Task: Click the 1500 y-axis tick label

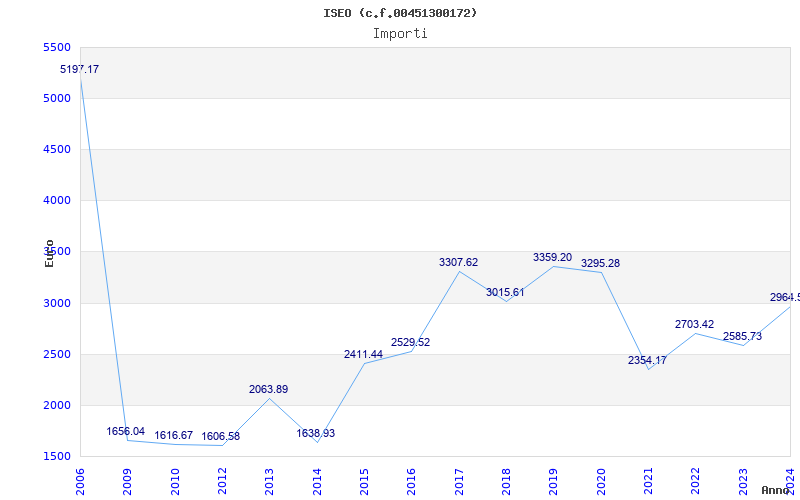Action: point(57,457)
